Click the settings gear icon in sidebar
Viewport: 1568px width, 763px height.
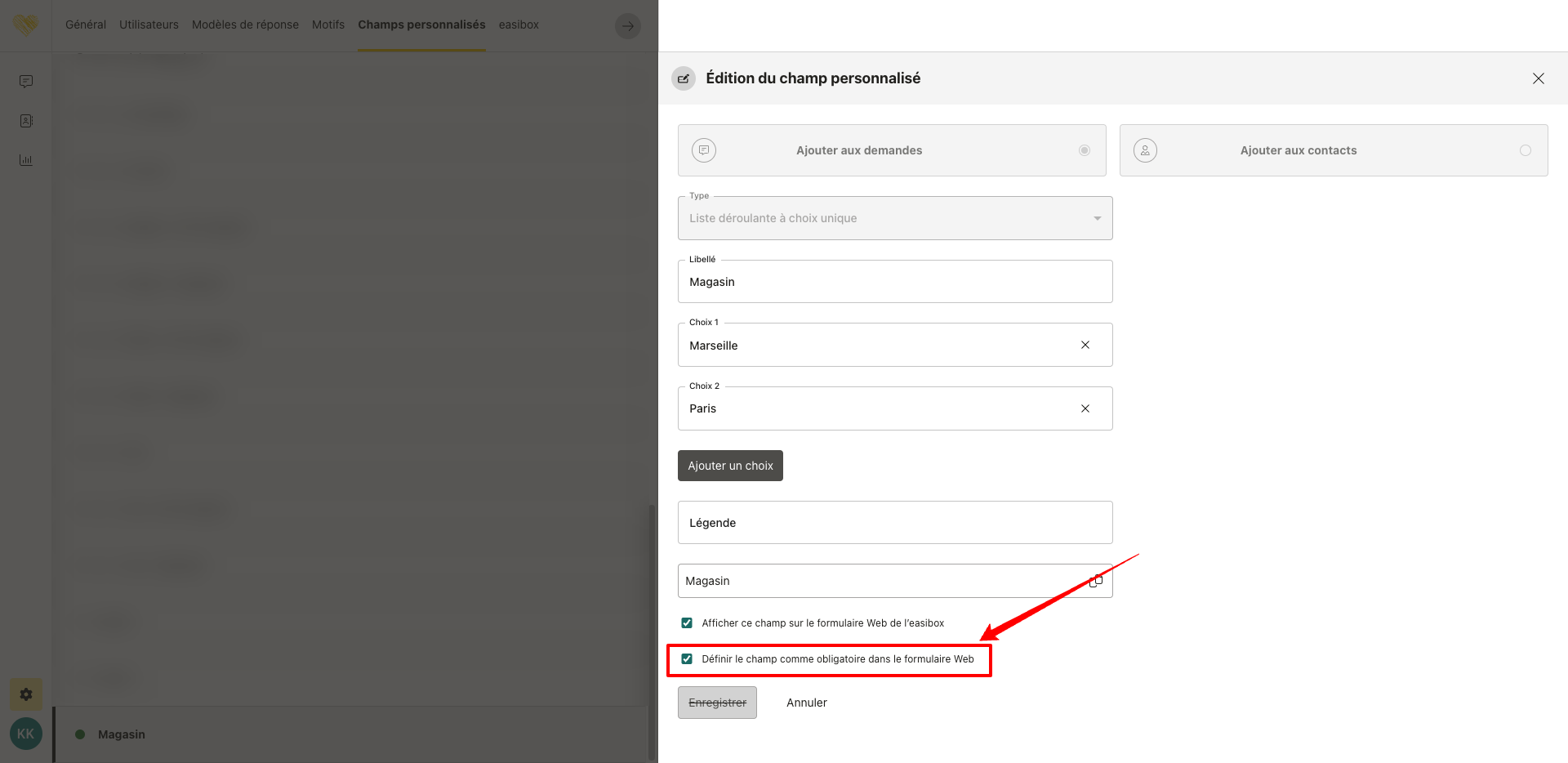[x=26, y=694]
